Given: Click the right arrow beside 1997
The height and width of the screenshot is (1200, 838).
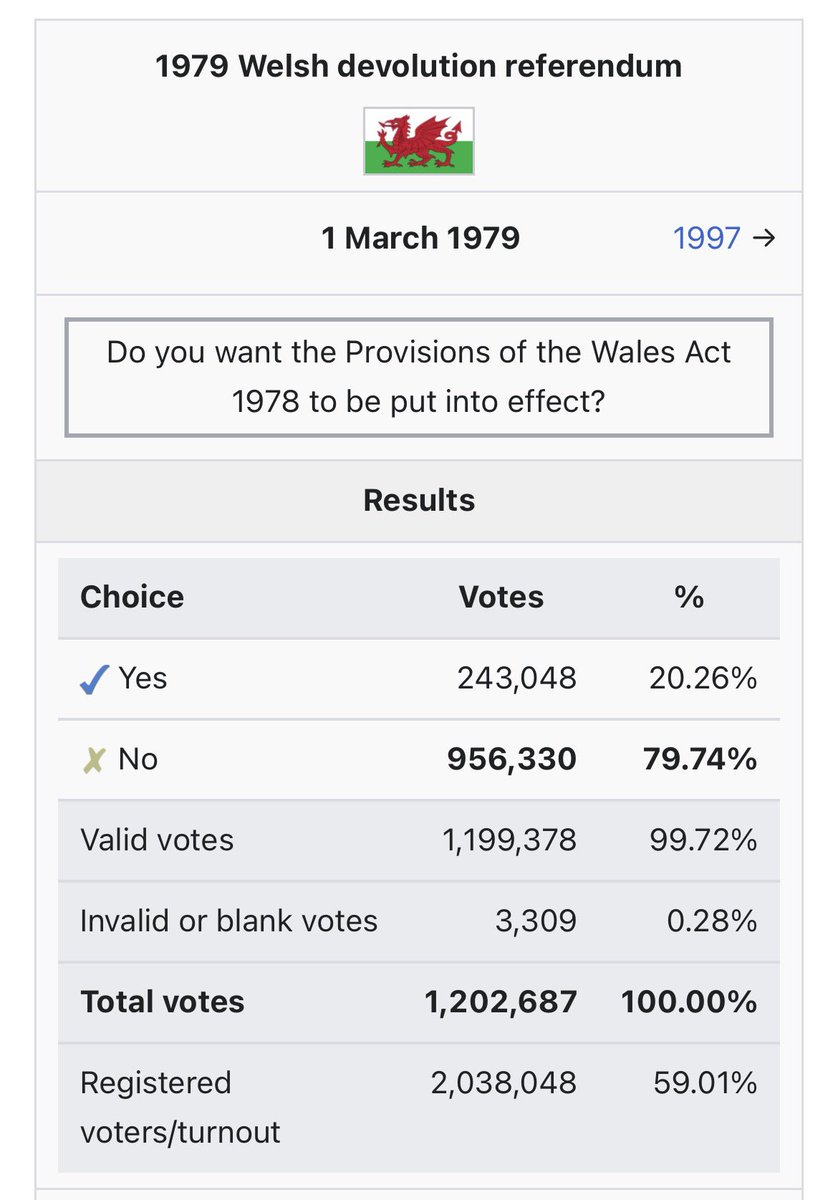Looking at the screenshot, I should (x=763, y=238).
